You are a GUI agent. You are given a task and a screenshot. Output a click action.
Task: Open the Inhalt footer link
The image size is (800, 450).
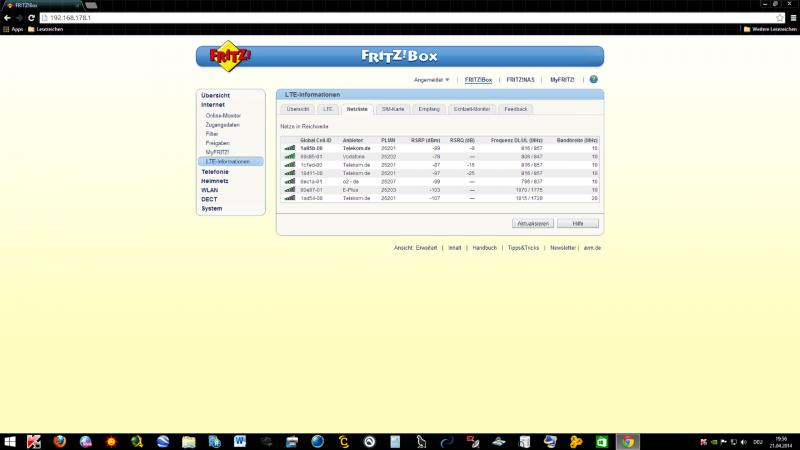(x=455, y=248)
